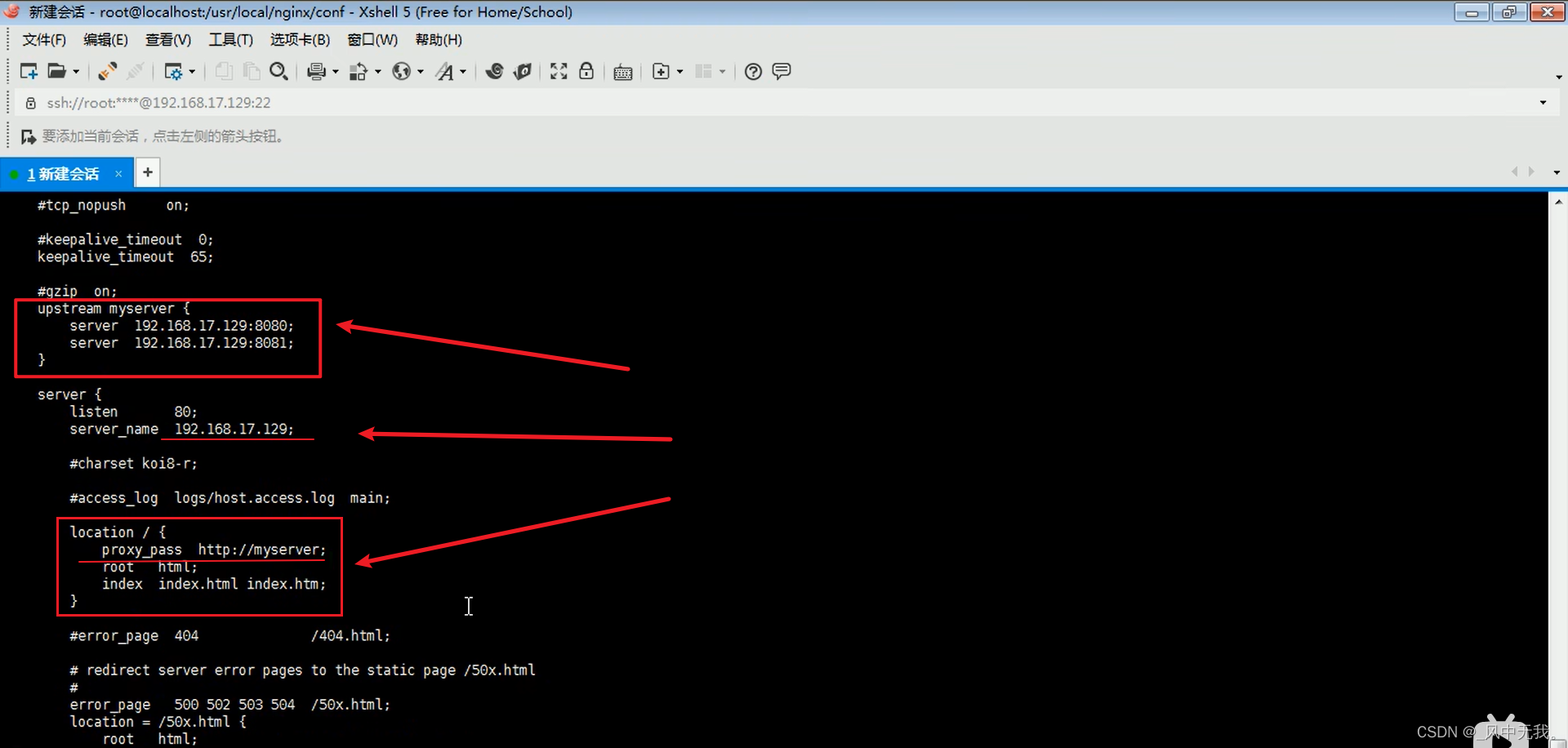
Task: Launch Xagent via the leaf icon
Action: coord(523,72)
